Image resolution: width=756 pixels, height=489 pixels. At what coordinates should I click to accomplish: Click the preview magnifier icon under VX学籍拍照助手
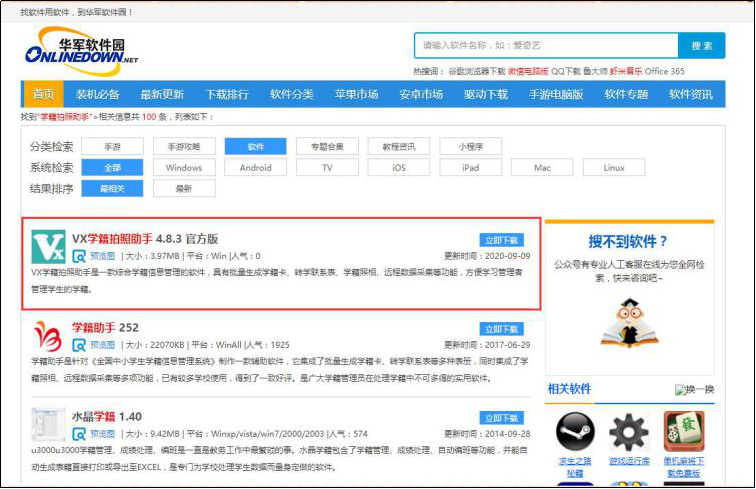78,256
